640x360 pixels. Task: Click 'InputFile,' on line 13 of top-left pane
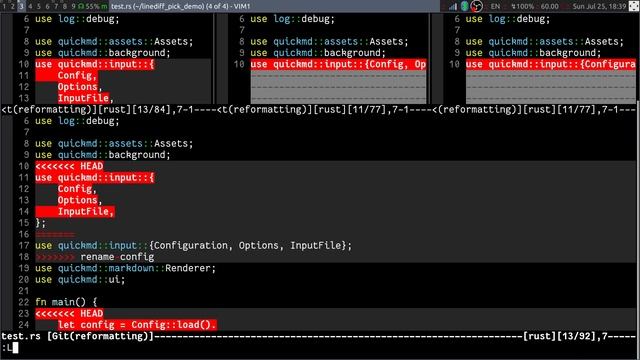pyautogui.click(x=85, y=98)
